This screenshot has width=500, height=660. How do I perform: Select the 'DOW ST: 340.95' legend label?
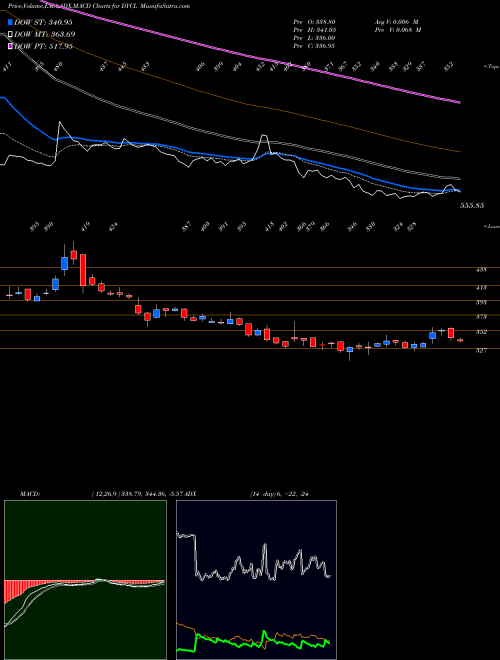coord(44,22)
